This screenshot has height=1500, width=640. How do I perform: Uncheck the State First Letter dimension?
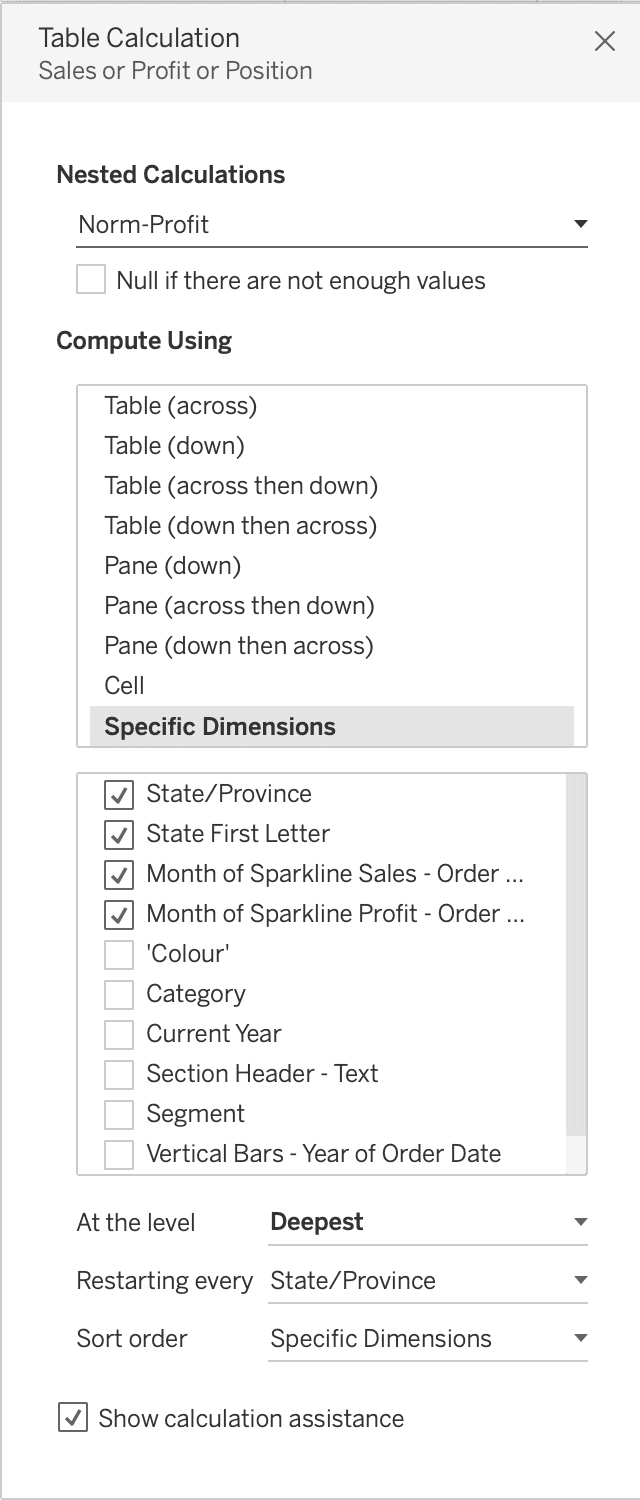point(118,833)
